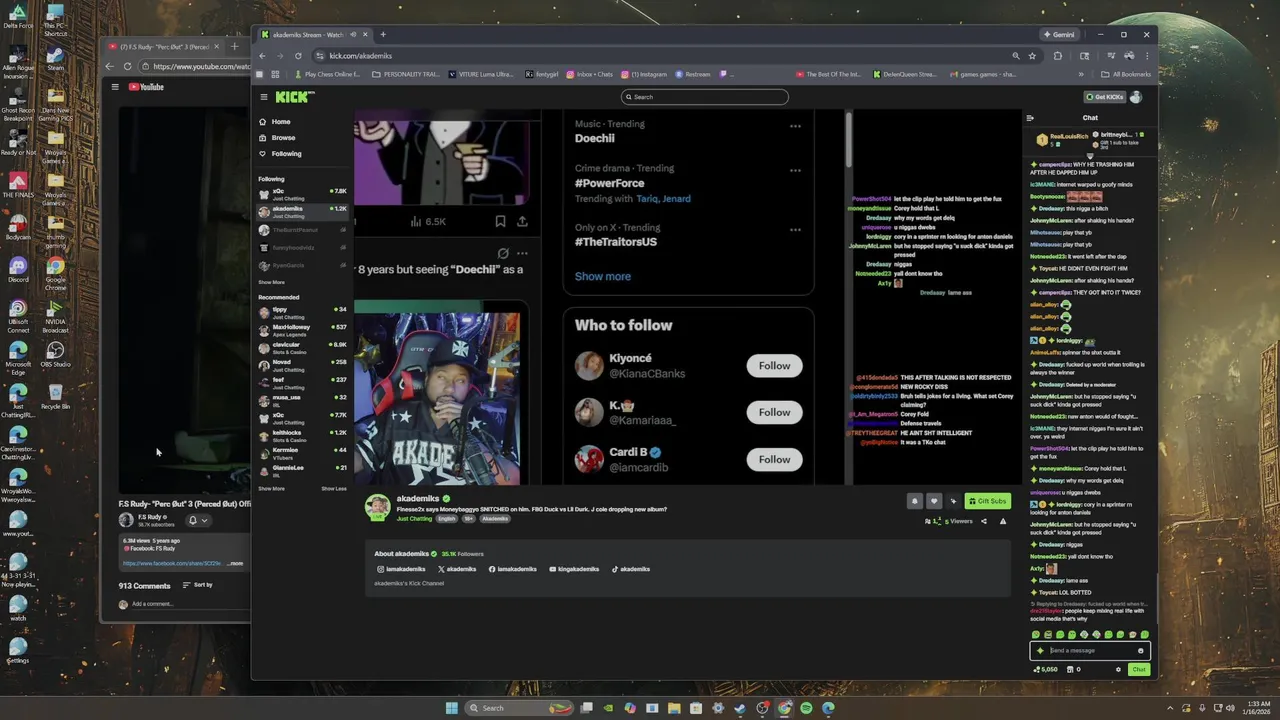Image resolution: width=1280 pixels, height=720 pixels.
Task: Open the chat emoji picker
Action: tap(1140, 651)
